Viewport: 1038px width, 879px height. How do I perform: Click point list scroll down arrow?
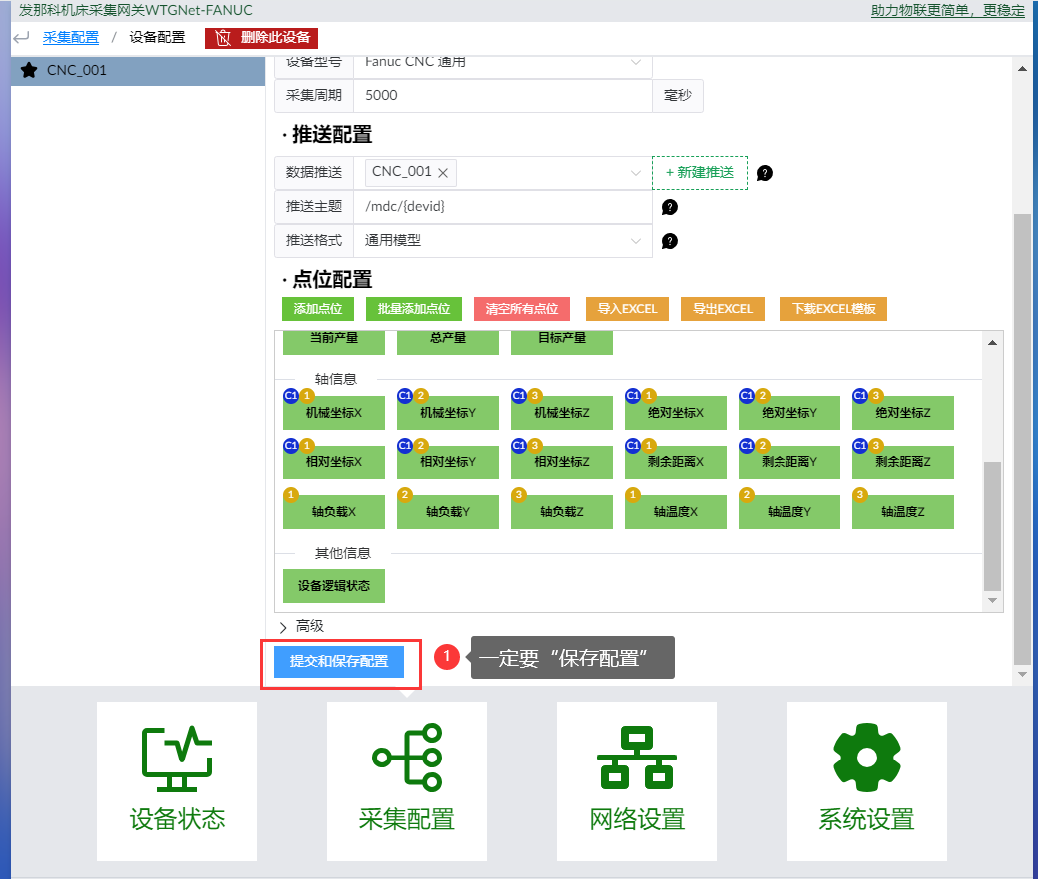[x=992, y=600]
